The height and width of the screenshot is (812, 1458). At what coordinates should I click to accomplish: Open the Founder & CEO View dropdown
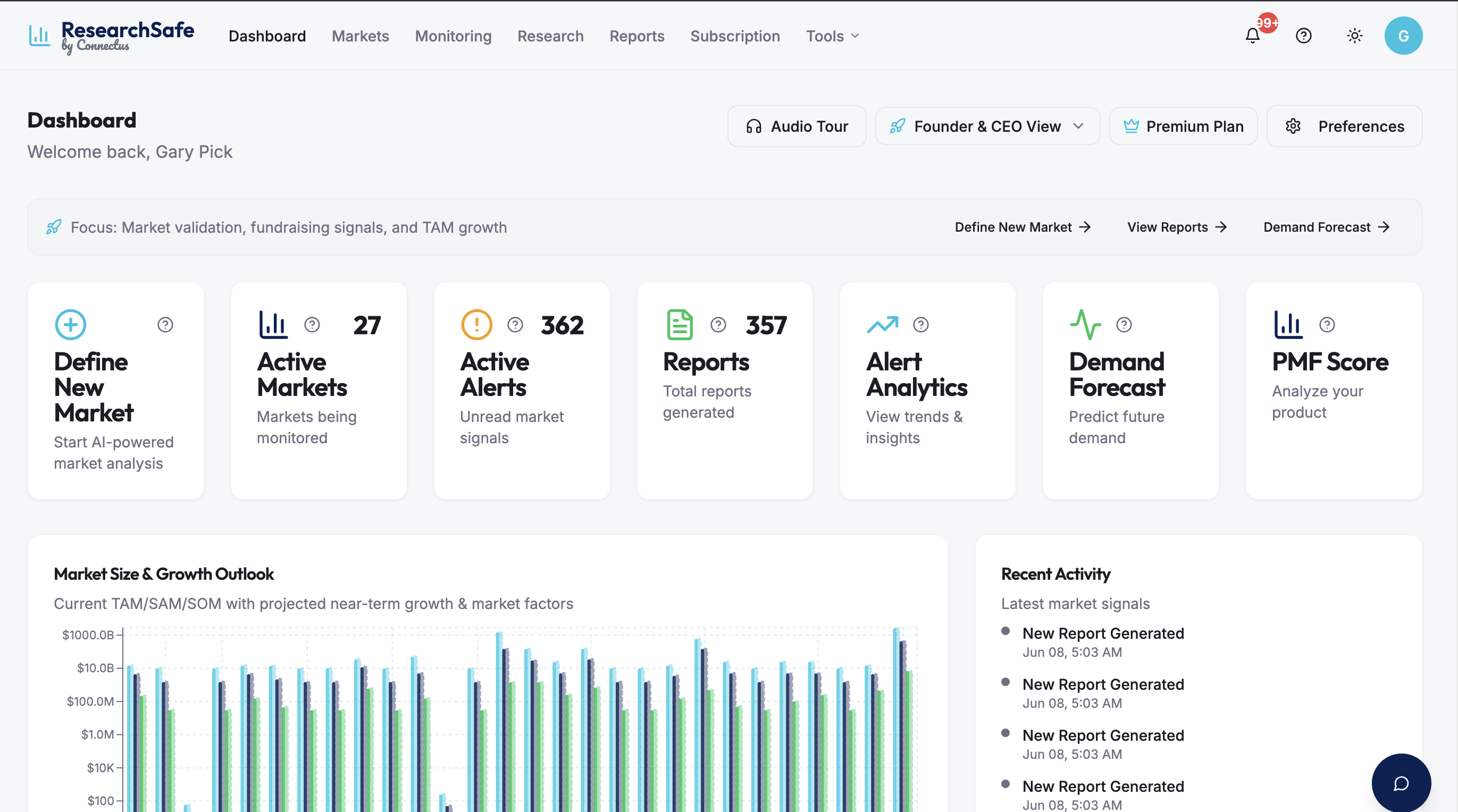[x=987, y=125]
